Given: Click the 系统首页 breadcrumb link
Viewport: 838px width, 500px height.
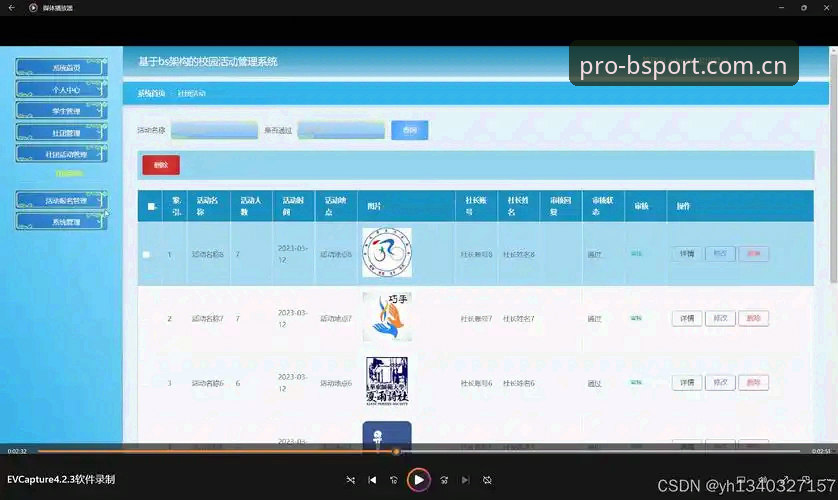Looking at the screenshot, I should tap(151, 93).
